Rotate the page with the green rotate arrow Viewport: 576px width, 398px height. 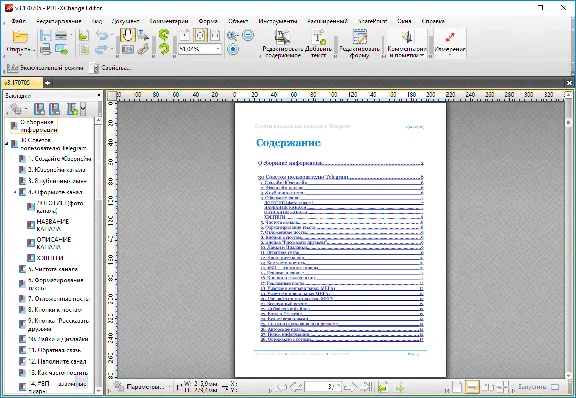pos(164,35)
